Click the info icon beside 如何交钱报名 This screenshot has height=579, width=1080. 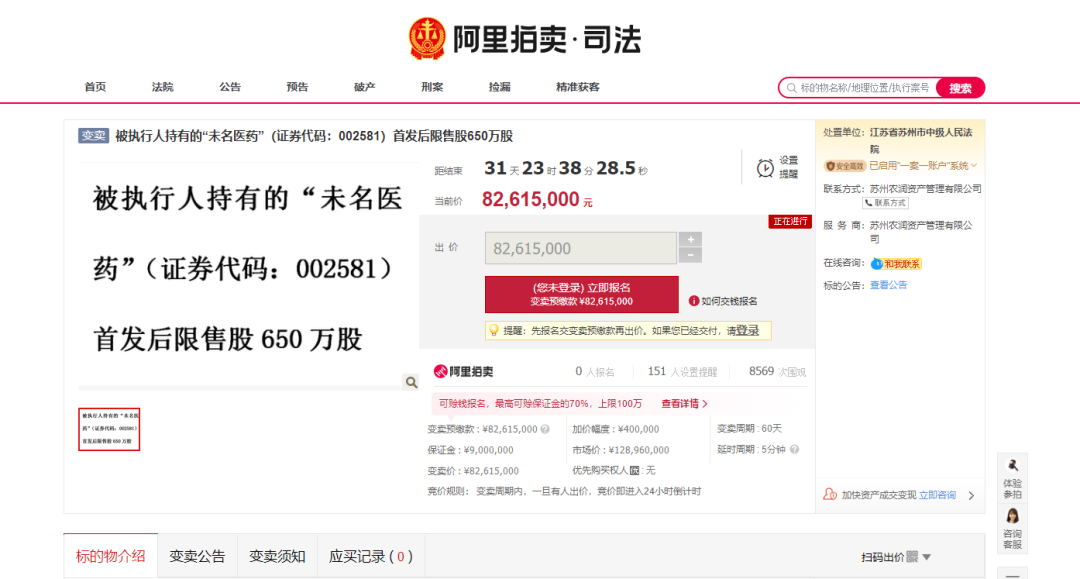click(694, 301)
